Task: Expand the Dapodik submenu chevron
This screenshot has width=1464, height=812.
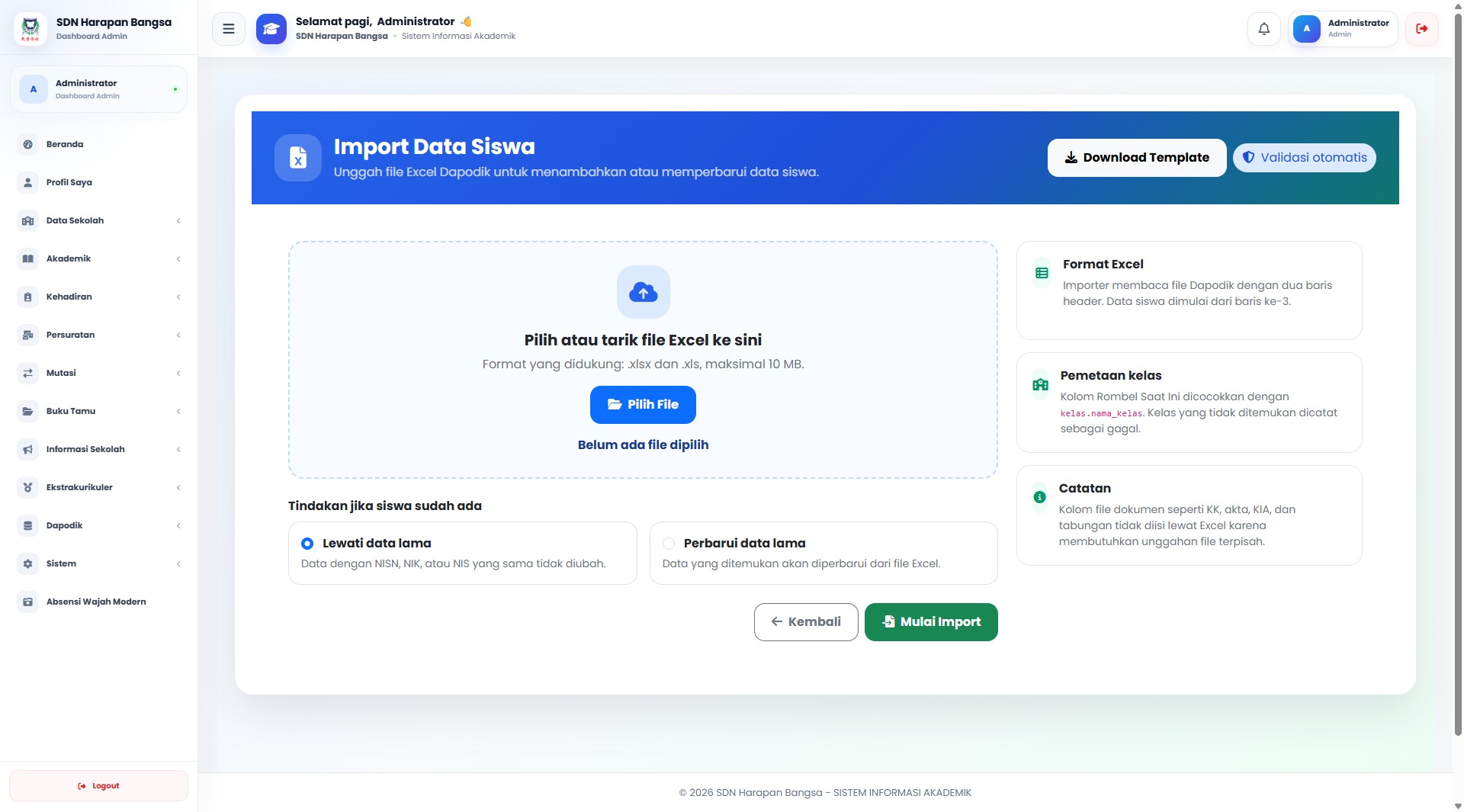Action: (x=178, y=526)
